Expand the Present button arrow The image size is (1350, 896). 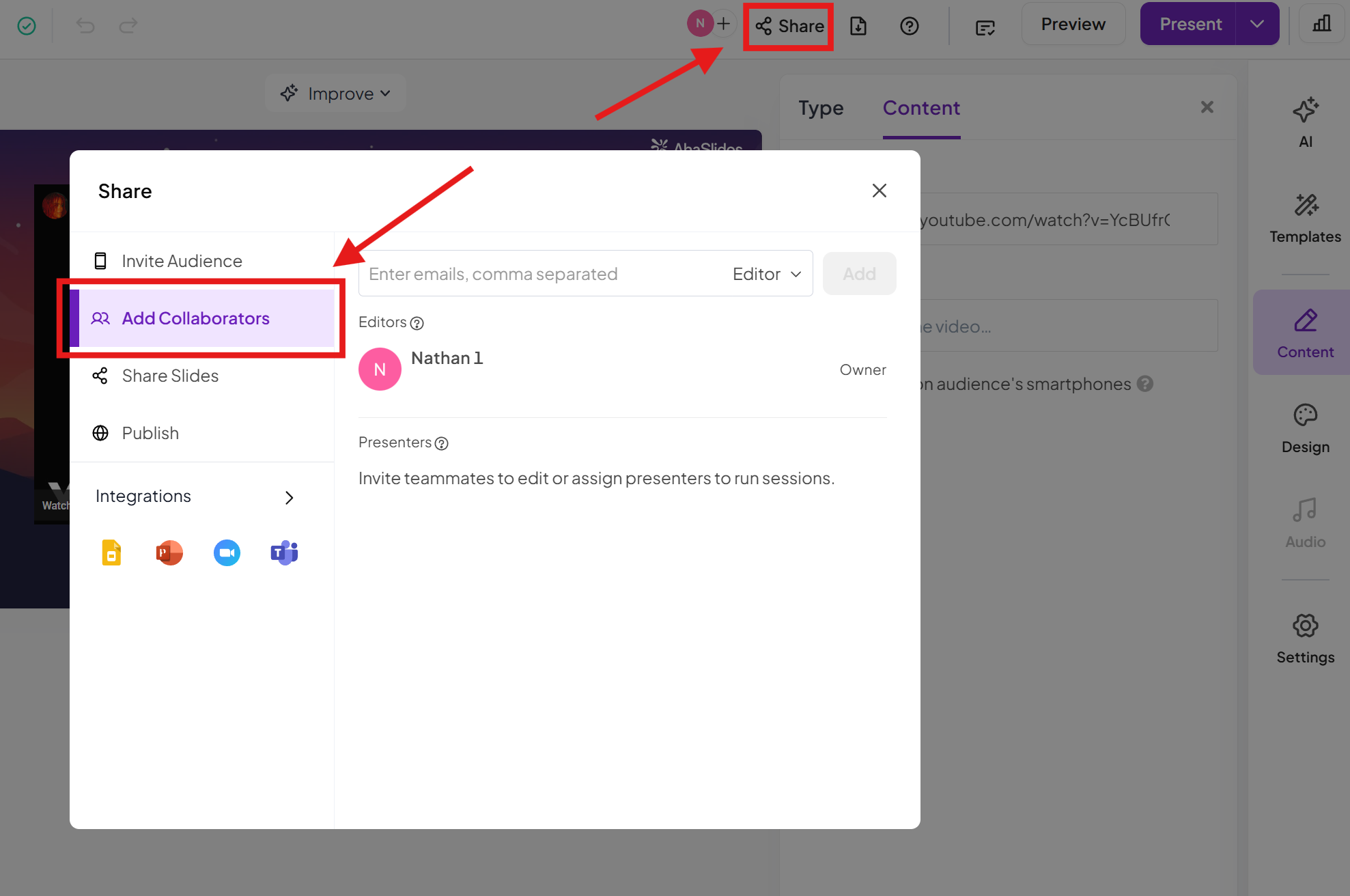pyautogui.click(x=1256, y=24)
